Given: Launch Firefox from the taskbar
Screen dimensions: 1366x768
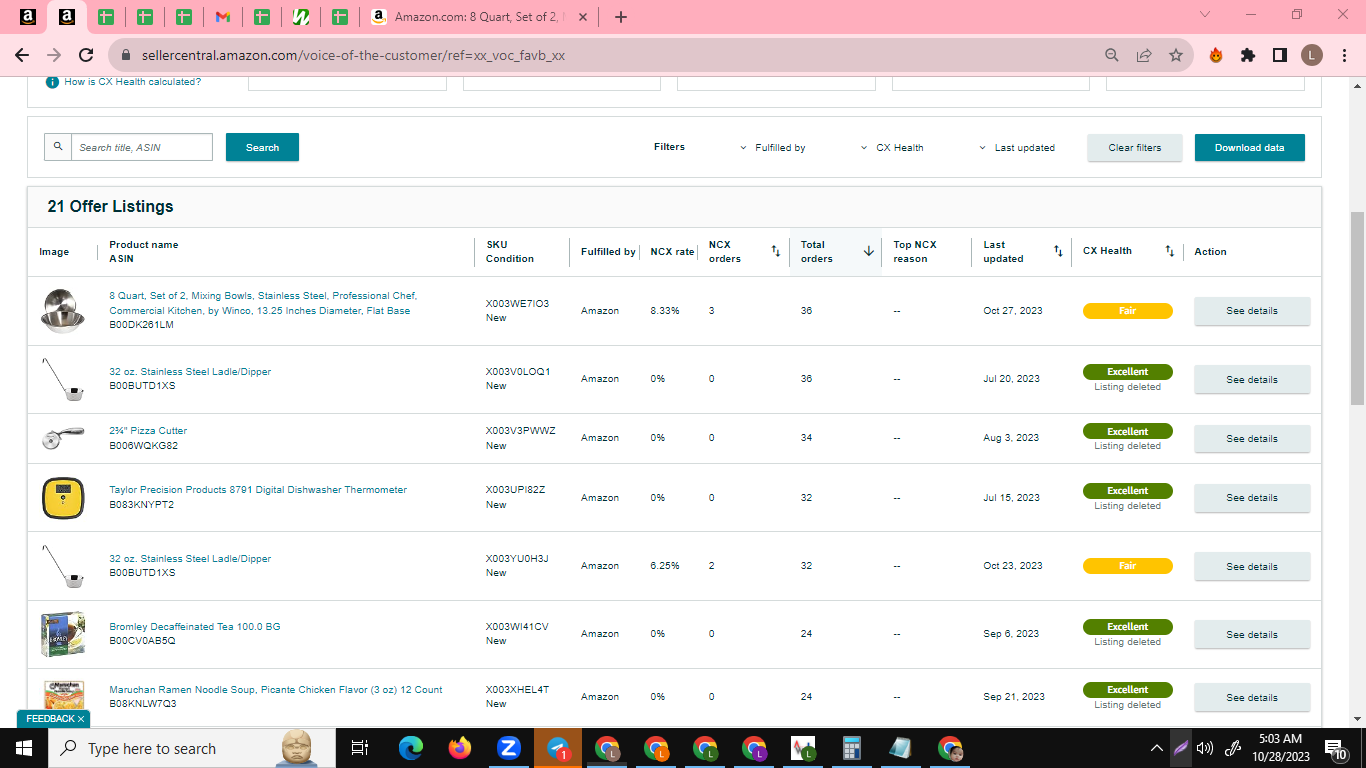Looking at the screenshot, I should pyautogui.click(x=460, y=748).
